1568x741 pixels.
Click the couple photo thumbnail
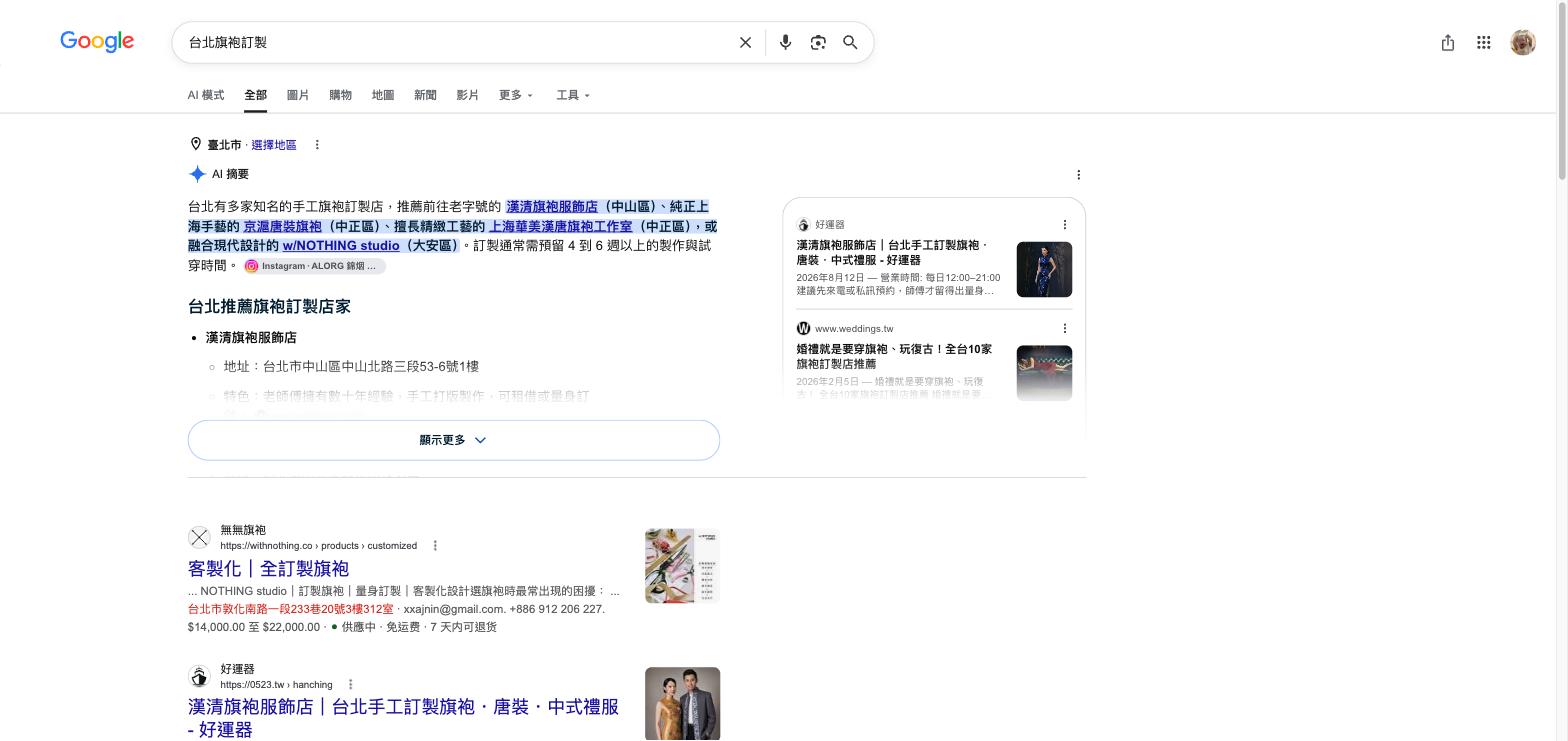682,704
